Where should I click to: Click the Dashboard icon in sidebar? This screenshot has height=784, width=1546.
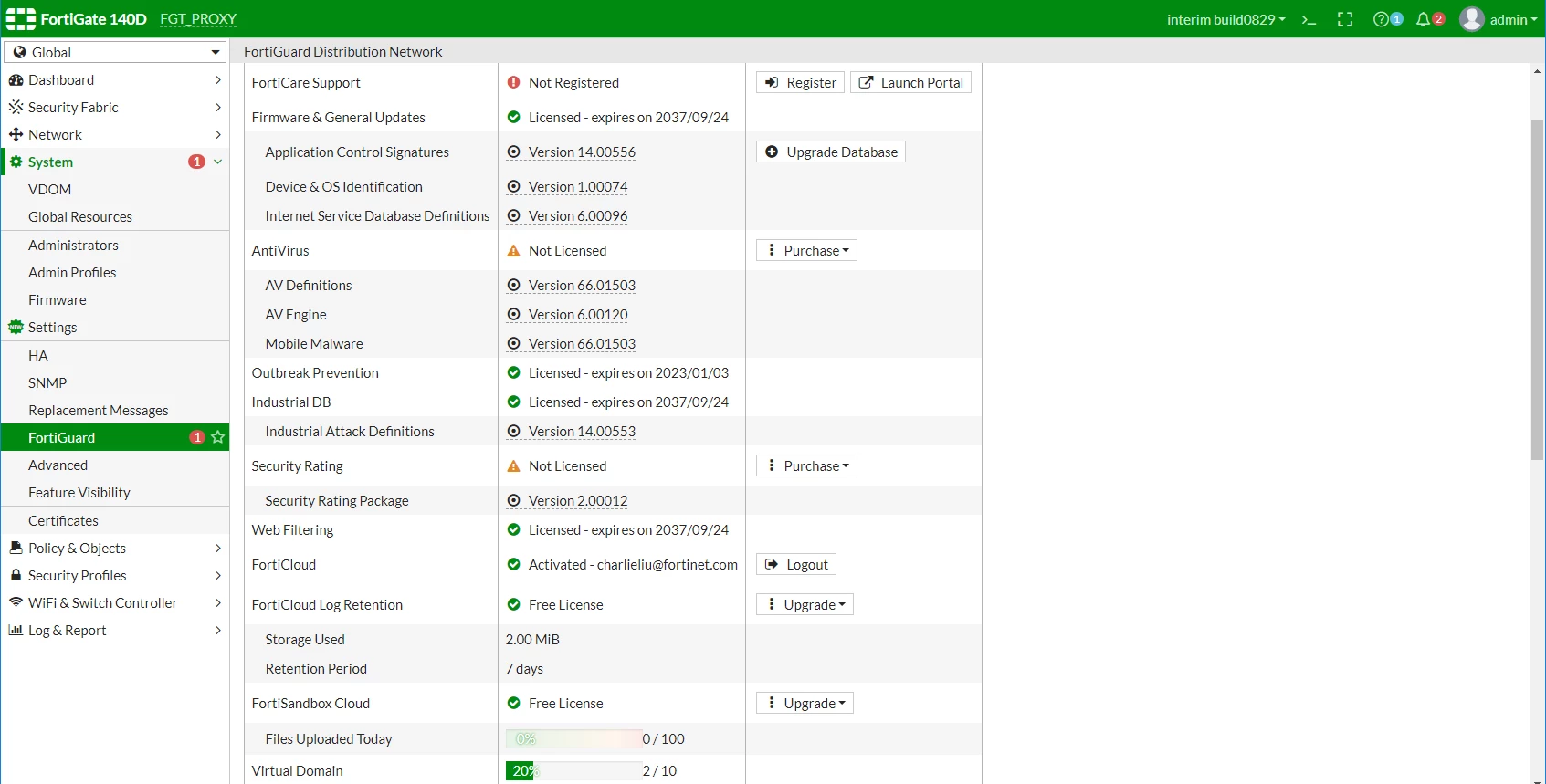click(16, 80)
